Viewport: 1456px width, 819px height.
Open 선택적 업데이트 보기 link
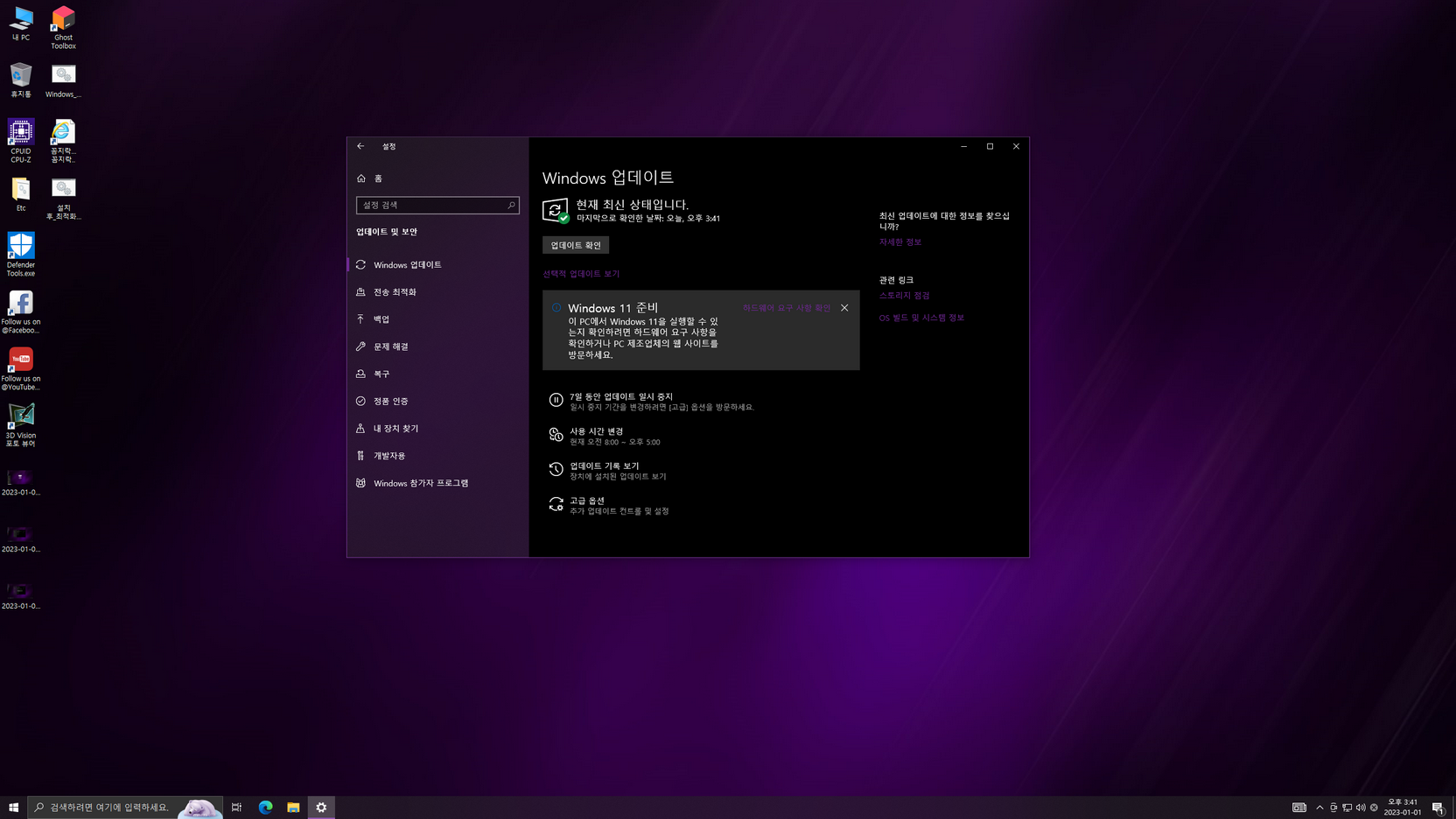pos(581,274)
